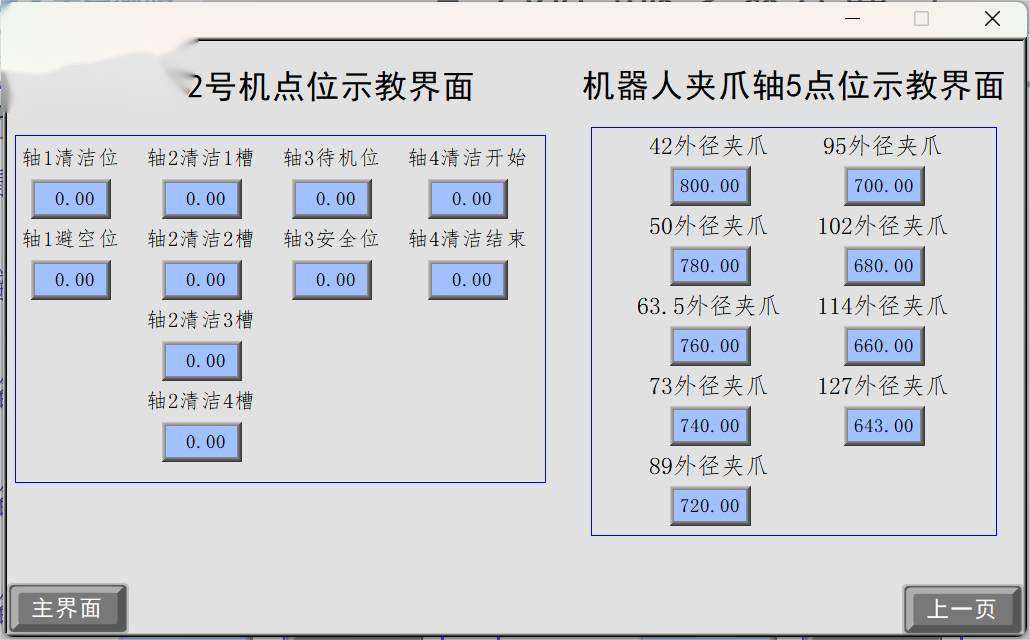Click the 轴1避空位 value field

point(71,280)
